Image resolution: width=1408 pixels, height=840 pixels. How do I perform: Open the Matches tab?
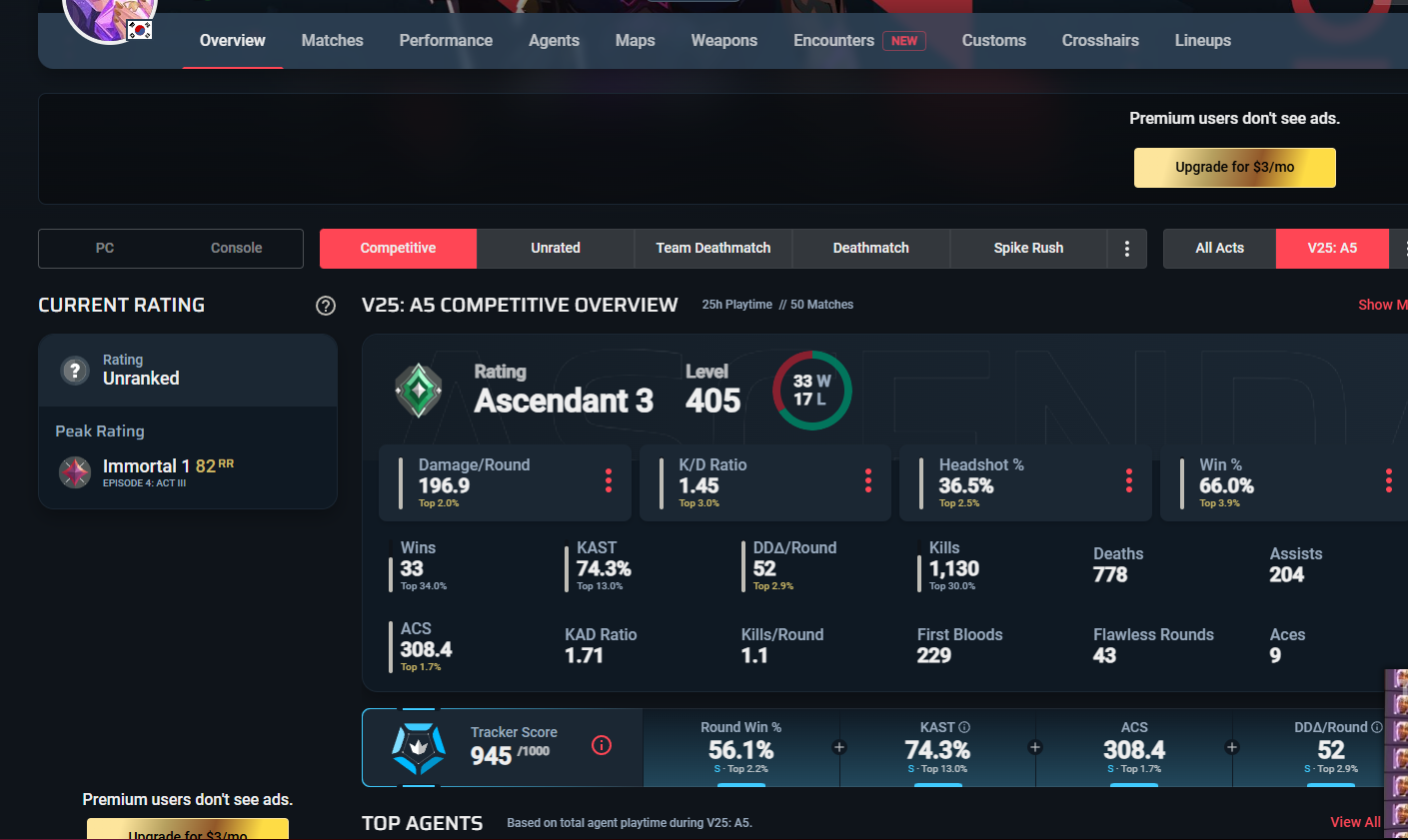[x=333, y=41]
